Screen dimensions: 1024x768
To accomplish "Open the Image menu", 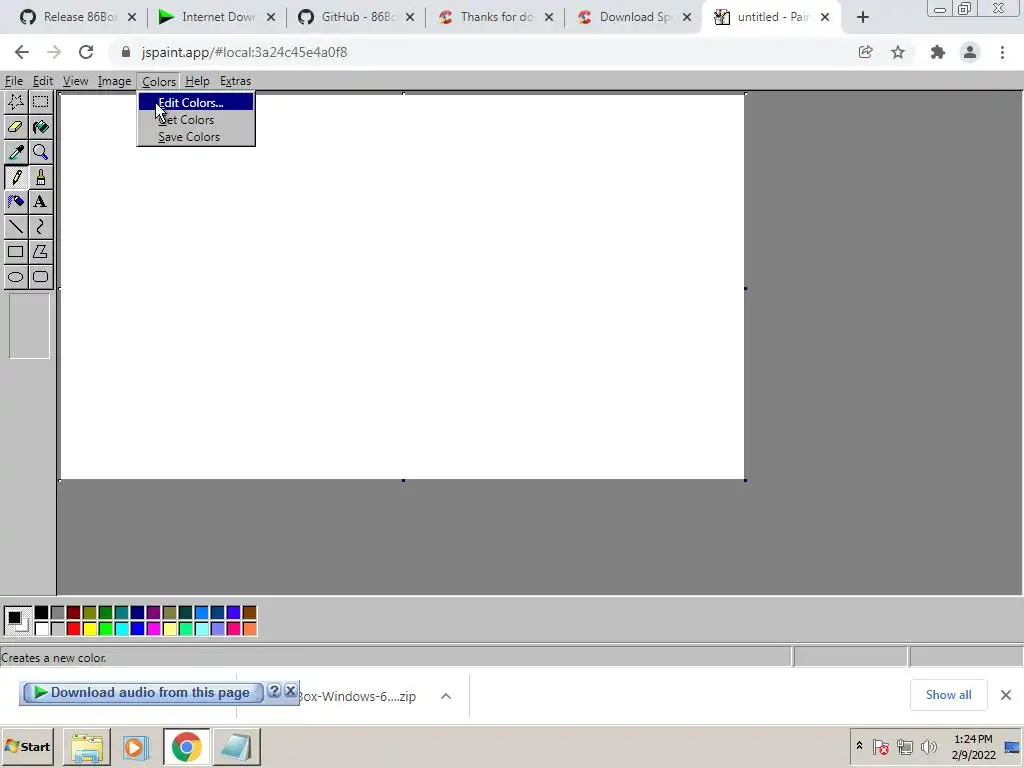I will (114, 81).
